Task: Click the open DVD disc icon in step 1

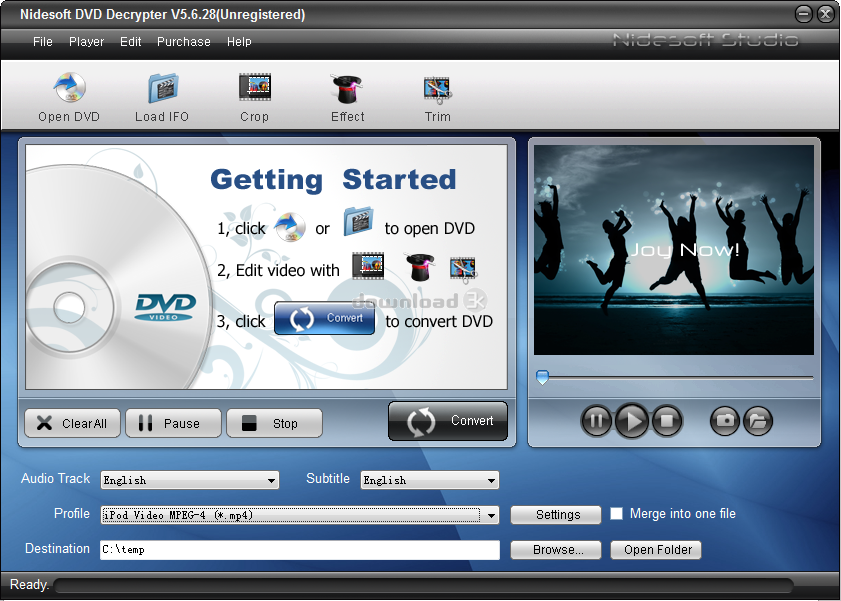Action: pos(290,227)
